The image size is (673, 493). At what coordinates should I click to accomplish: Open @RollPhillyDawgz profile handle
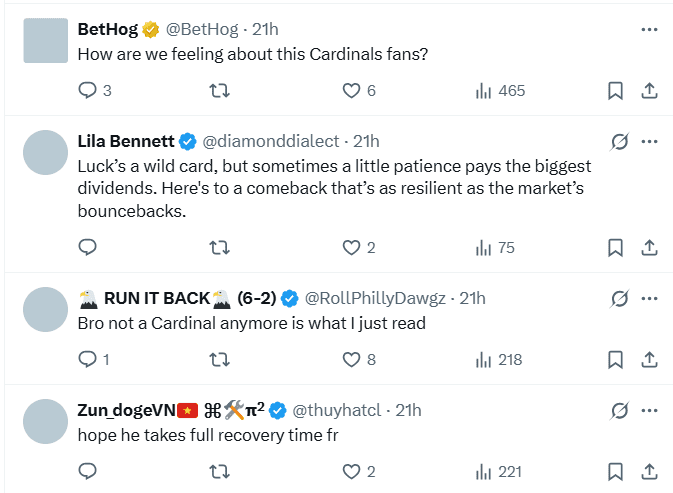coord(378,298)
